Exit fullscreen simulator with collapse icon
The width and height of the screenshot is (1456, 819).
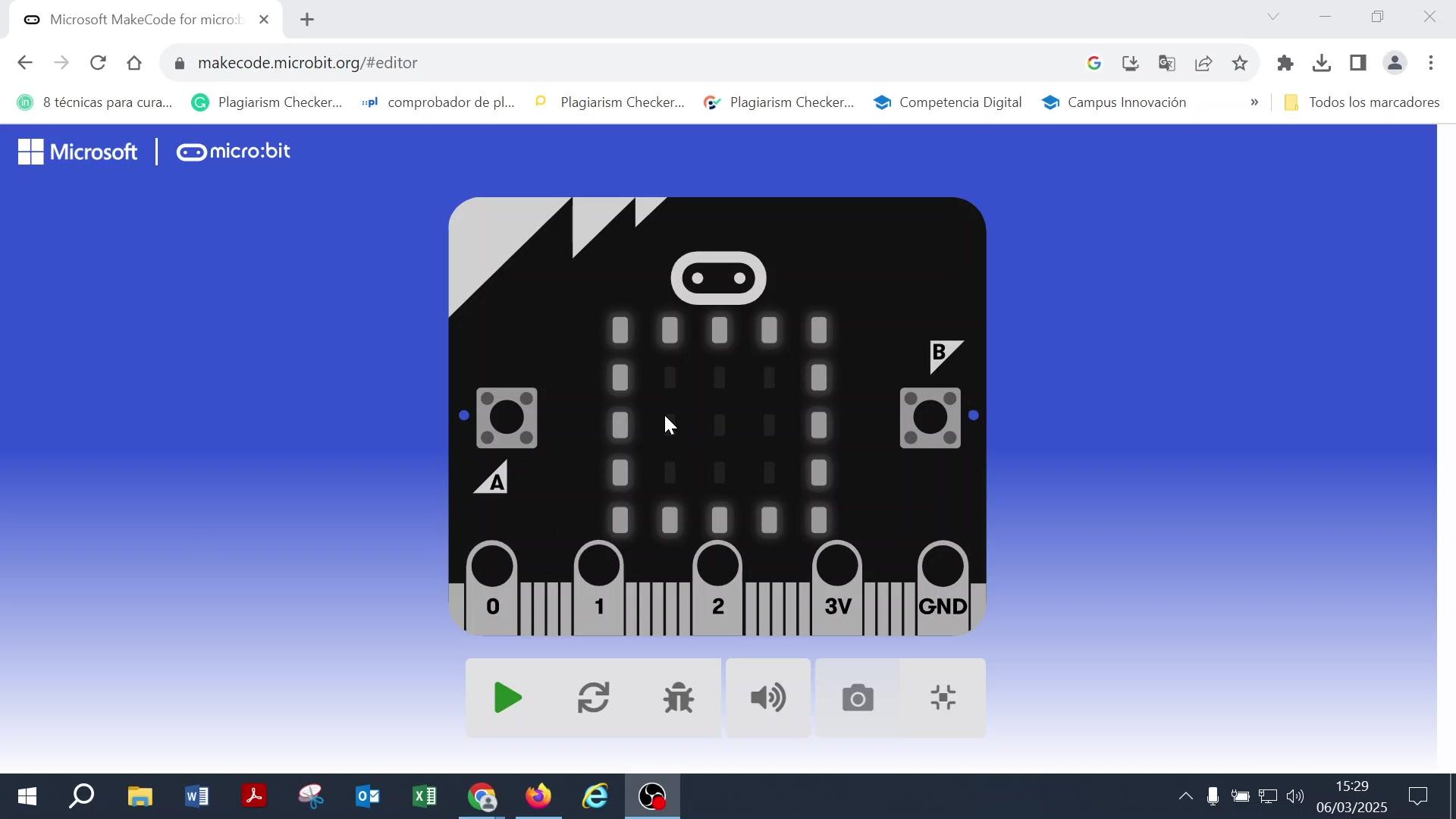tap(943, 698)
